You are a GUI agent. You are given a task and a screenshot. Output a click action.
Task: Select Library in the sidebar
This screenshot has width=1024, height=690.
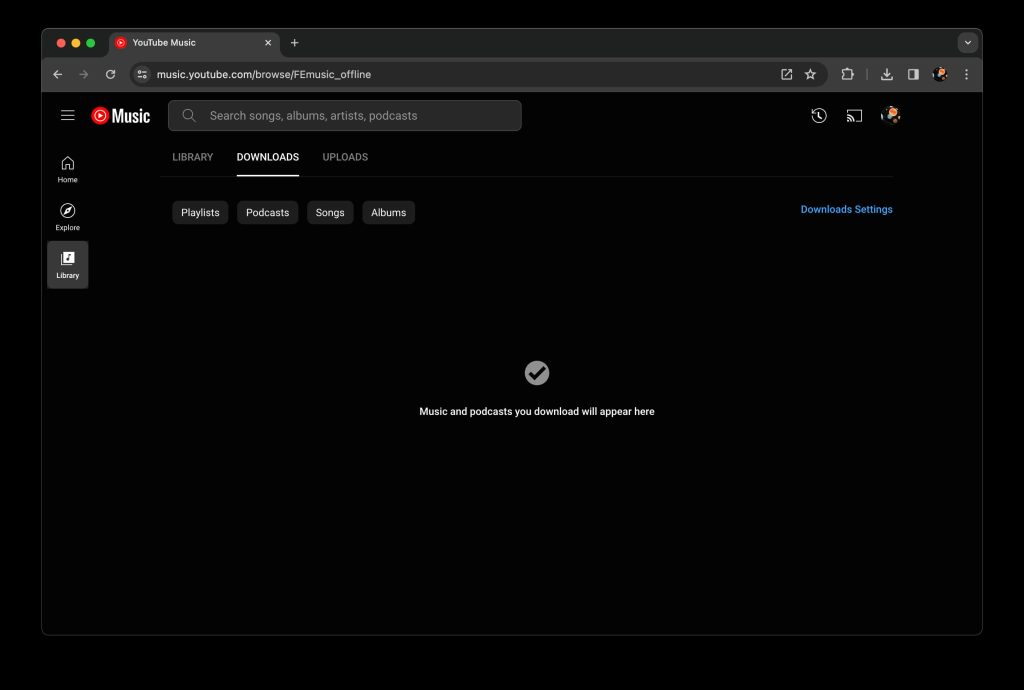tap(68, 265)
